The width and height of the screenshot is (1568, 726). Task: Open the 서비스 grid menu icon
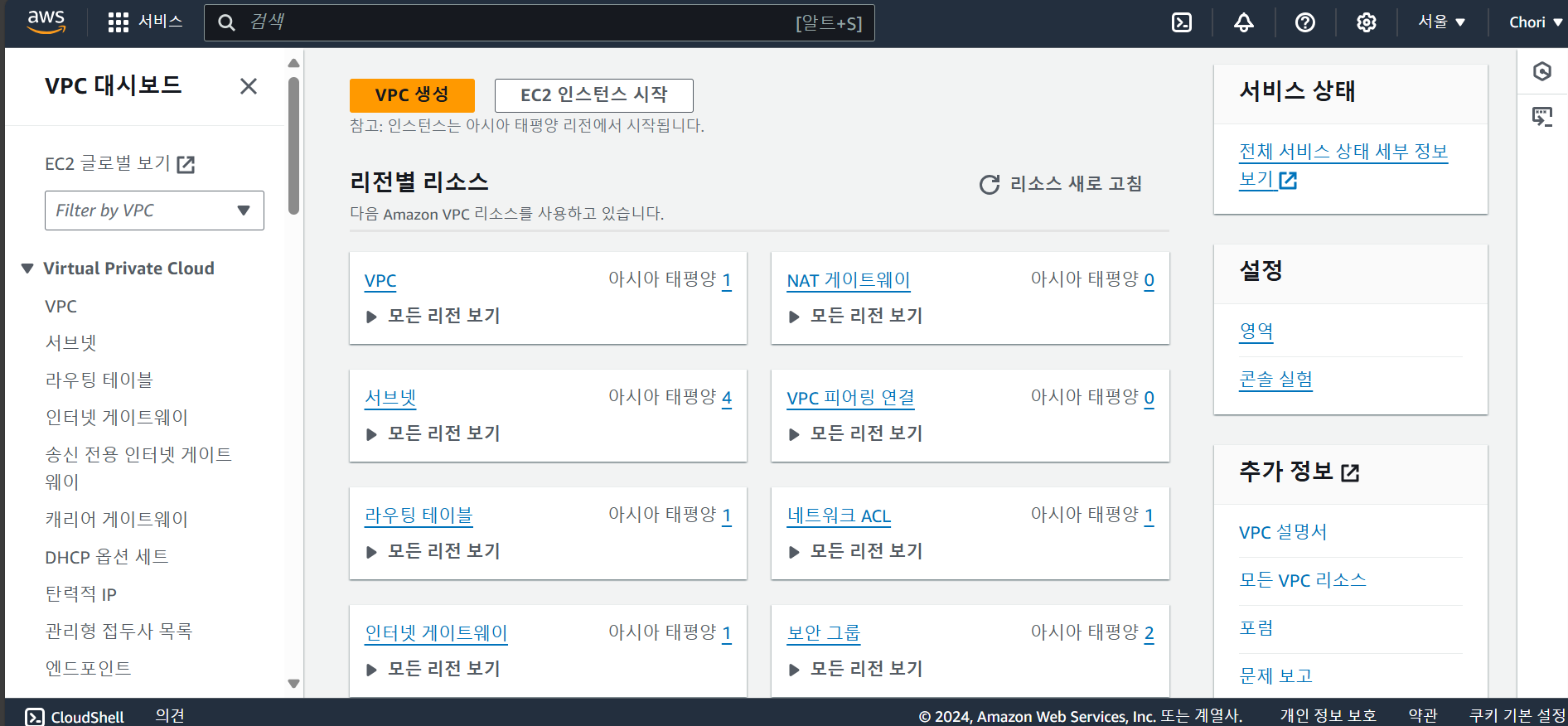(118, 22)
